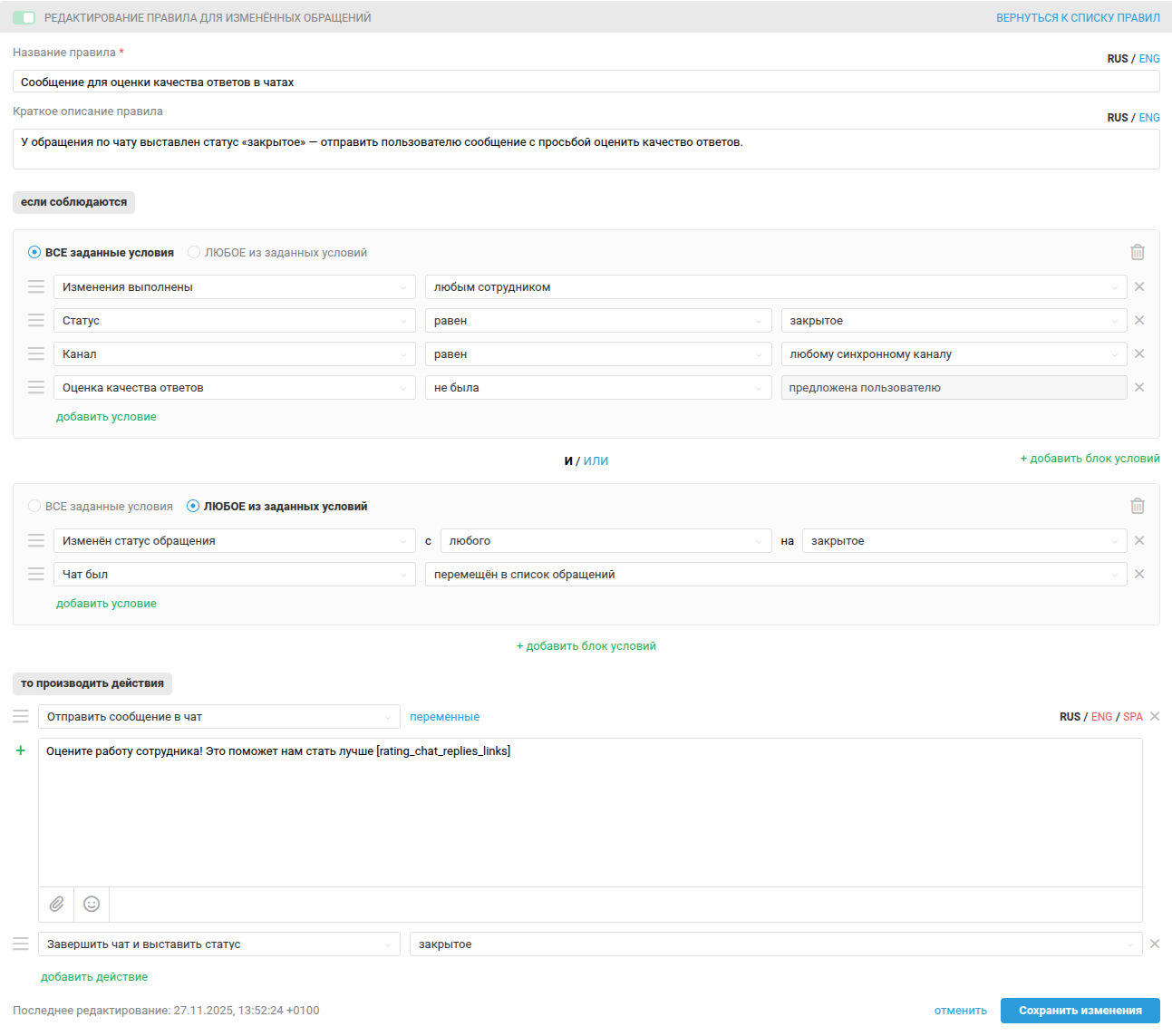Open the 'Отправить сообщение в чат' action dropdown
This screenshot has width=1172, height=1036.
pos(218,717)
